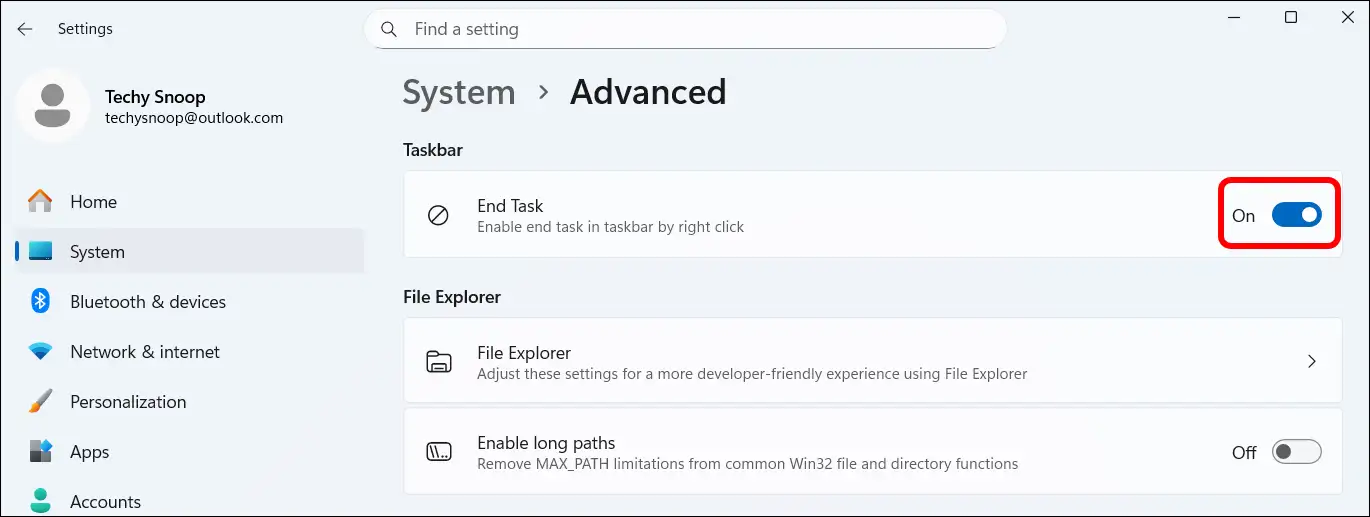Image resolution: width=1370 pixels, height=517 pixels.
Task: Click the user profile avatar
Action: pos(52,106)
